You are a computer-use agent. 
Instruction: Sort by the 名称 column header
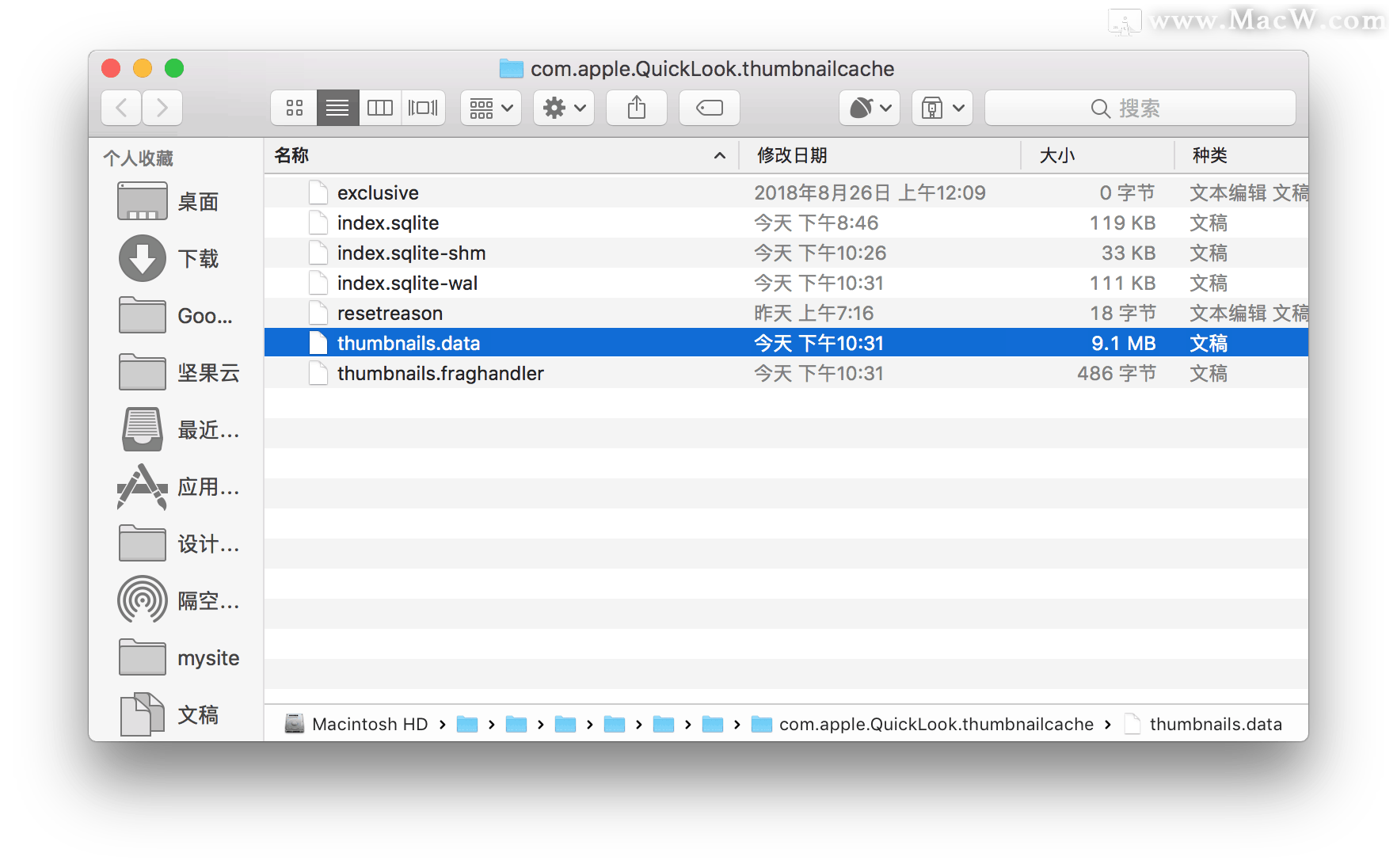(x=501, y=155)
